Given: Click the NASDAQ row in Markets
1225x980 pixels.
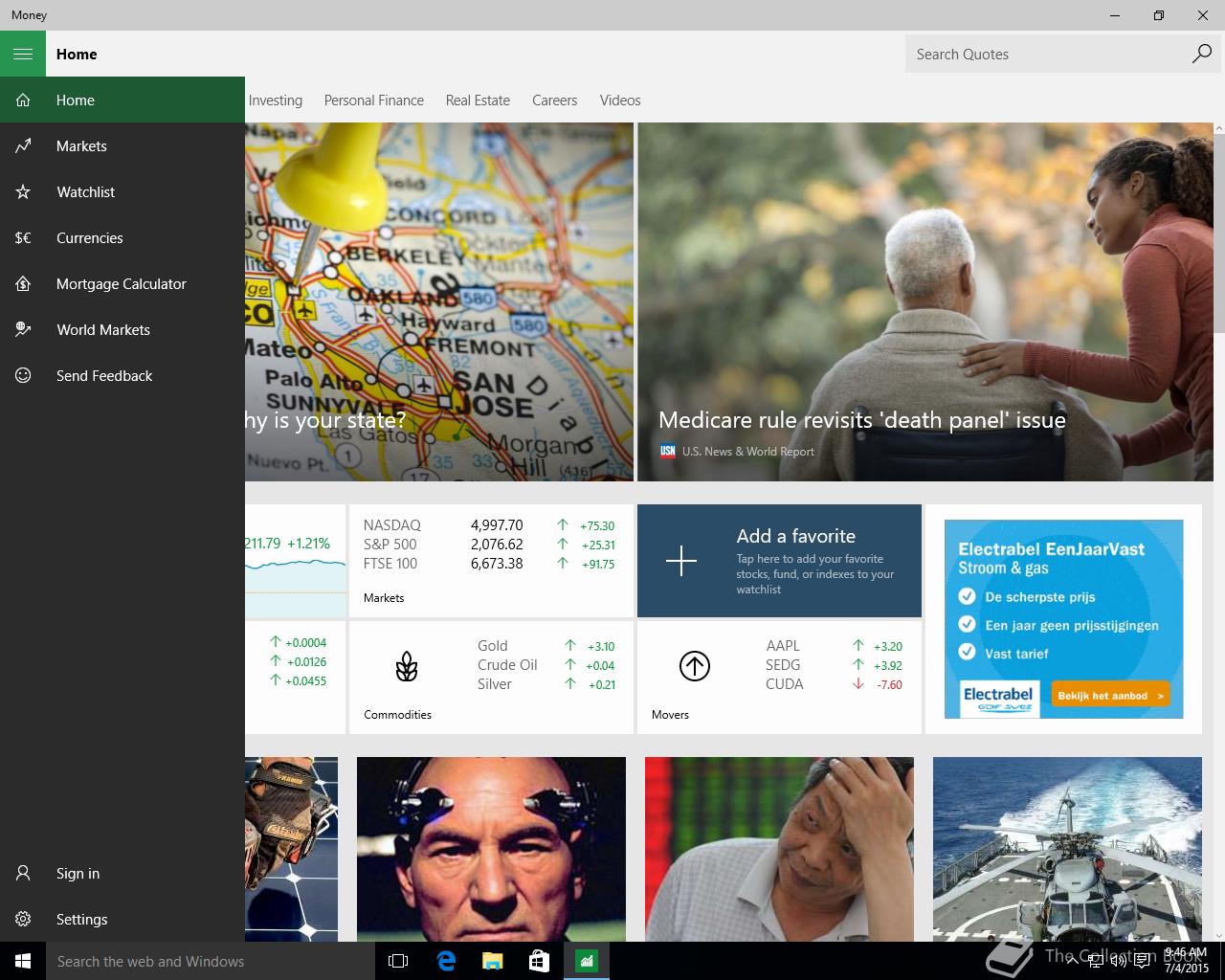Looking at the screenshot, I should tap(489, 524).
